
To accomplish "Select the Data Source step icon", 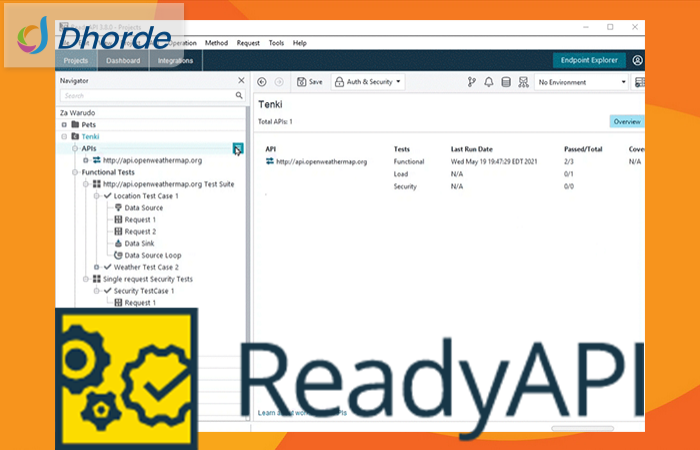I will coord(118,208).
